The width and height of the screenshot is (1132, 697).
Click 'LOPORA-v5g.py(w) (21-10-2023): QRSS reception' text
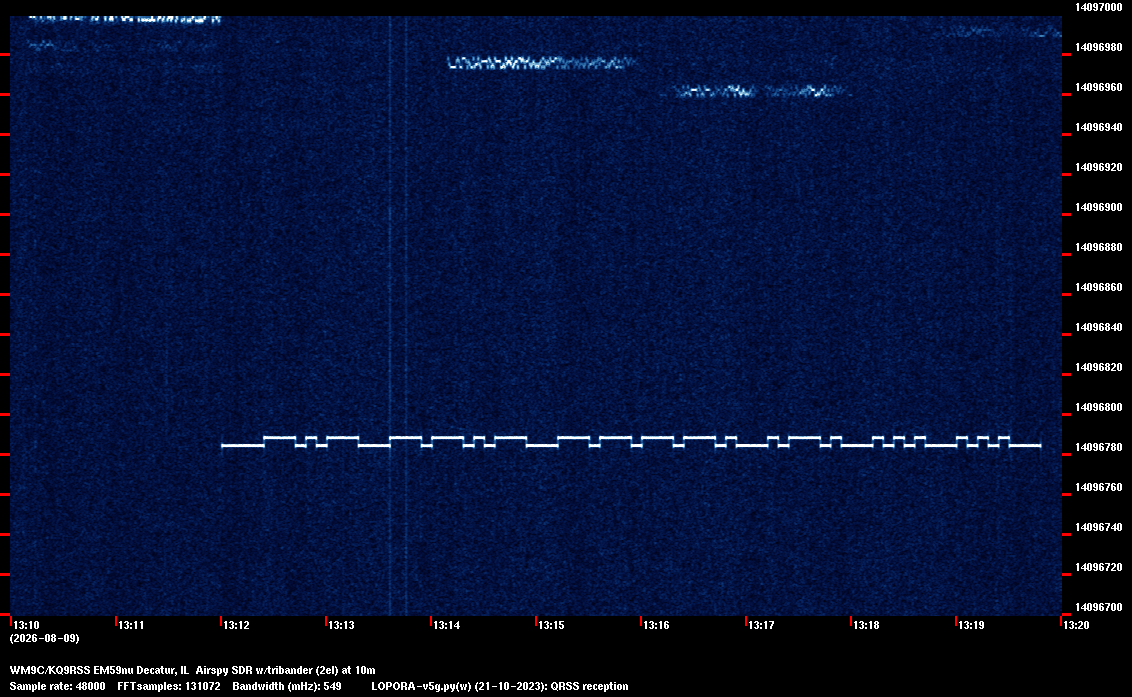click(x=500, y=686)
